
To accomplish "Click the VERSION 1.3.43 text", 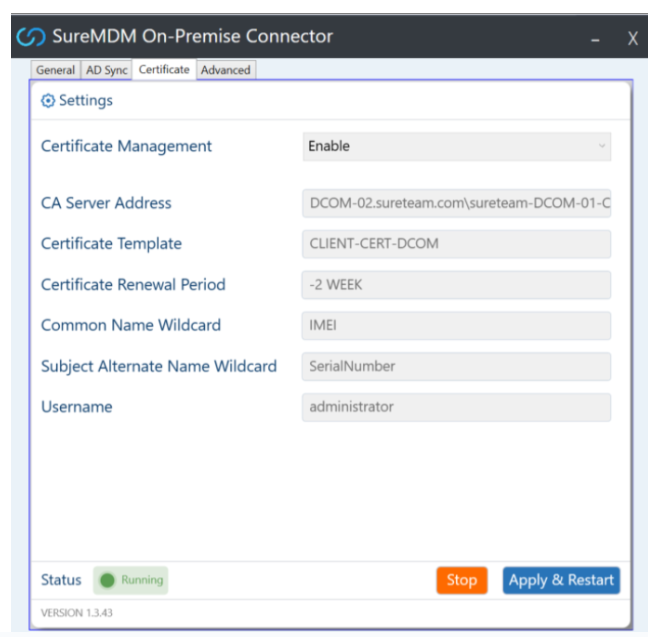I will click(76, 613).
